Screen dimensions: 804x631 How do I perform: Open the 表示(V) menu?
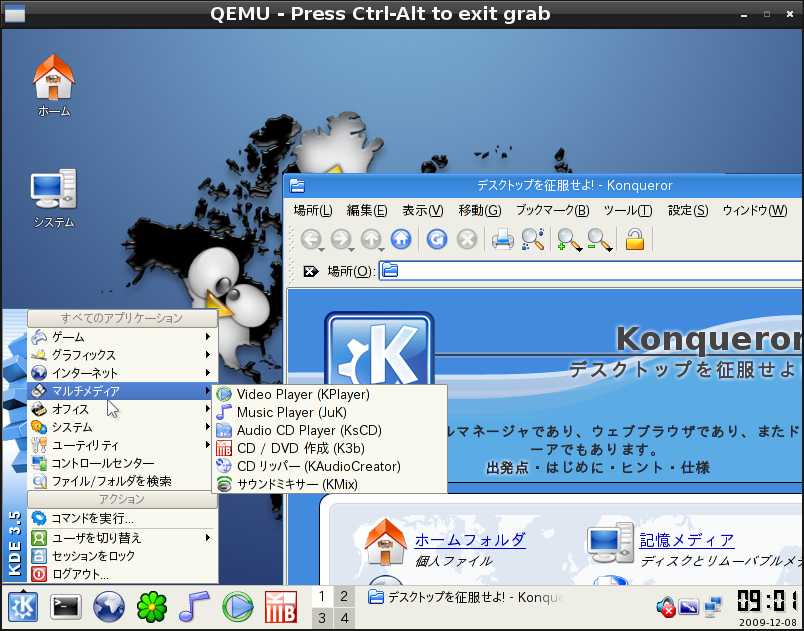(x=423, y=210)
